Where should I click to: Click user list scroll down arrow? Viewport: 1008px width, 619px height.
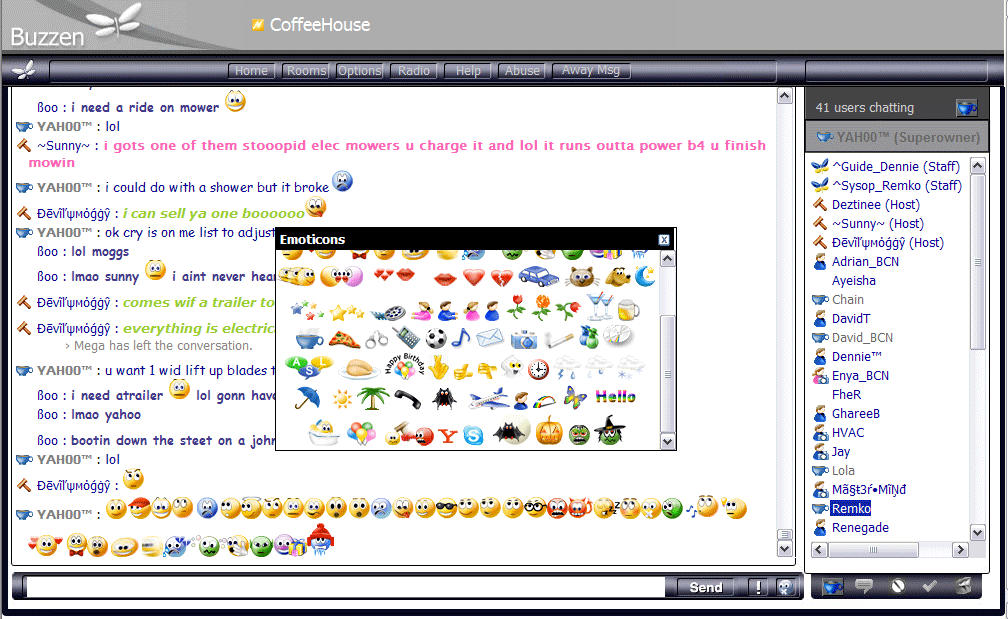pos(977,532)
